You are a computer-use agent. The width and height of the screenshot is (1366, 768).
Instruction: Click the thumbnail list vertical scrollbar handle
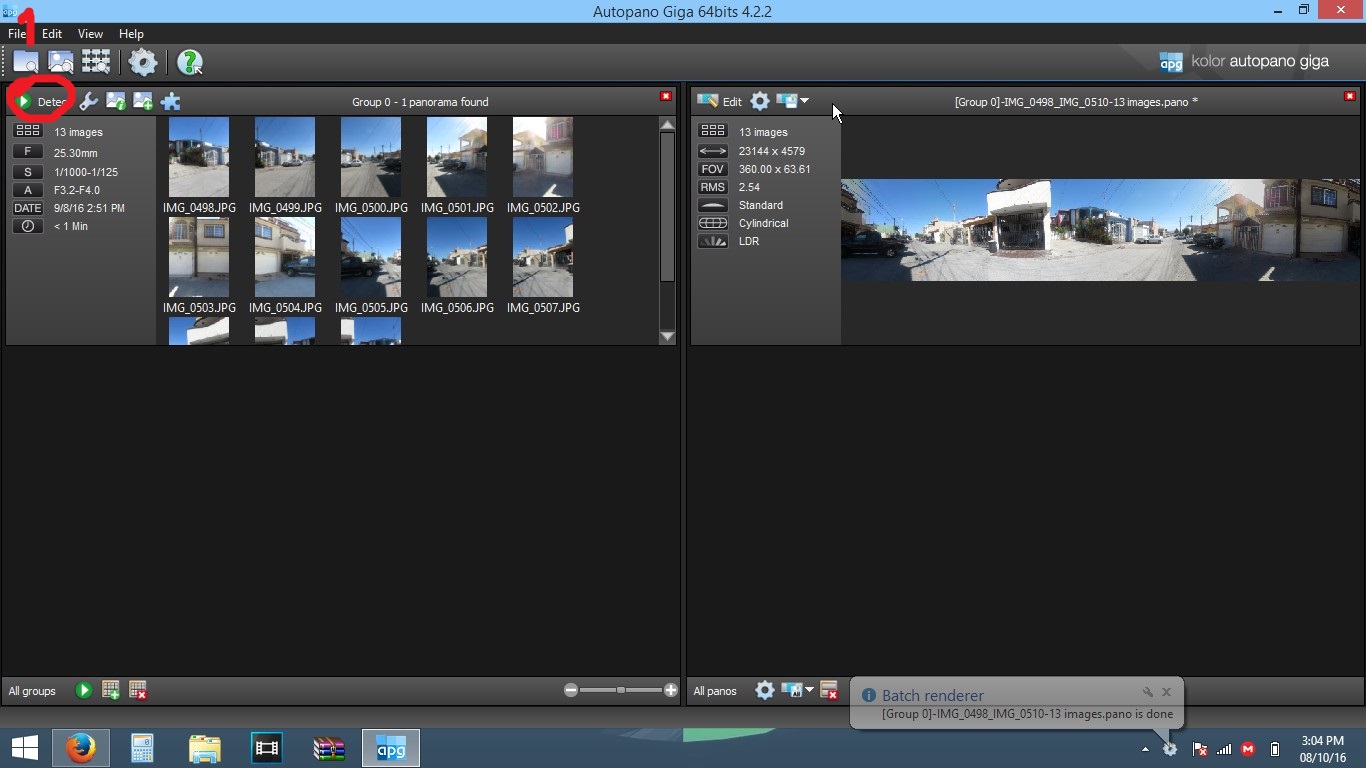coord(668,207)
